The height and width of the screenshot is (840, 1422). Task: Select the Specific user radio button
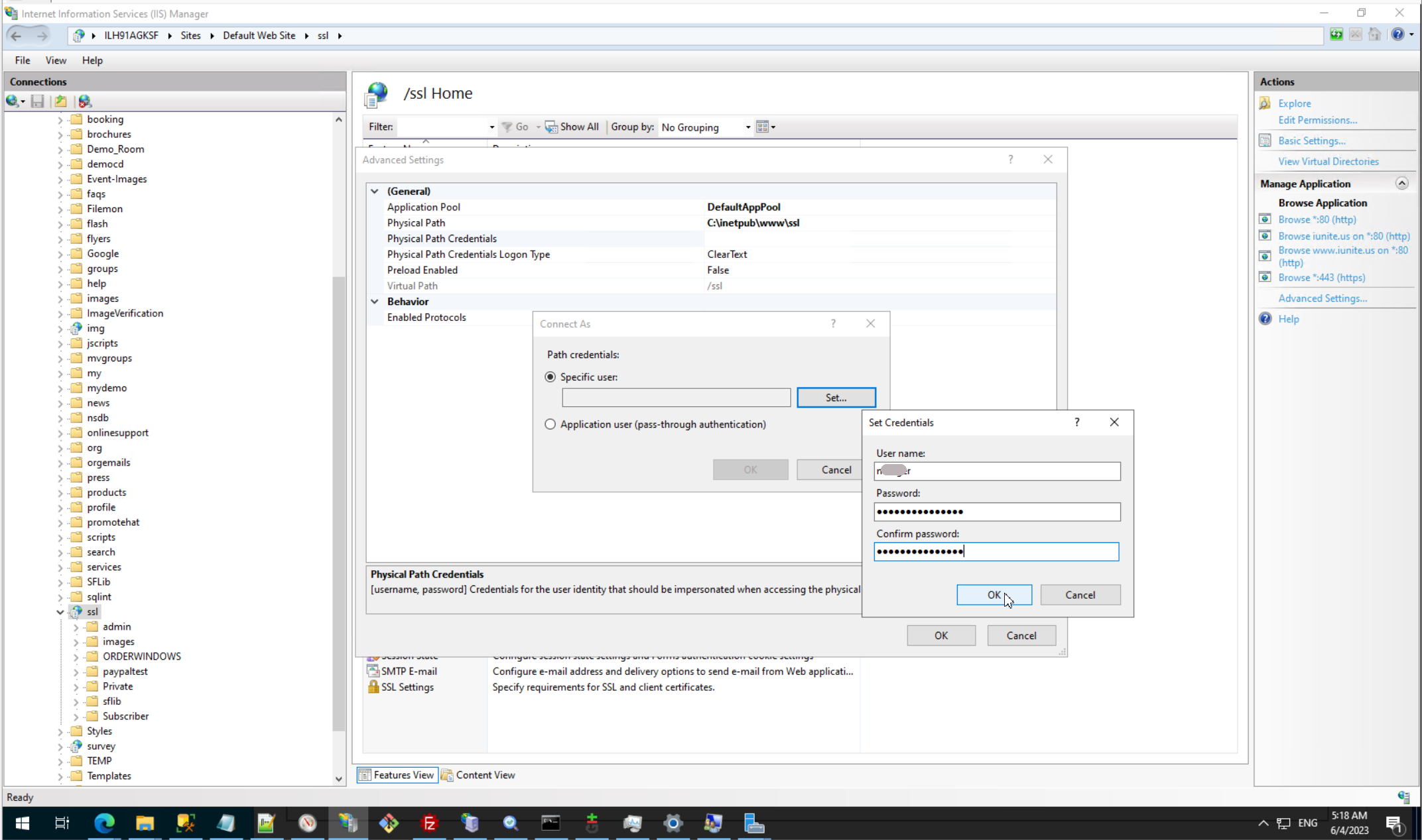tap(550, 377)
